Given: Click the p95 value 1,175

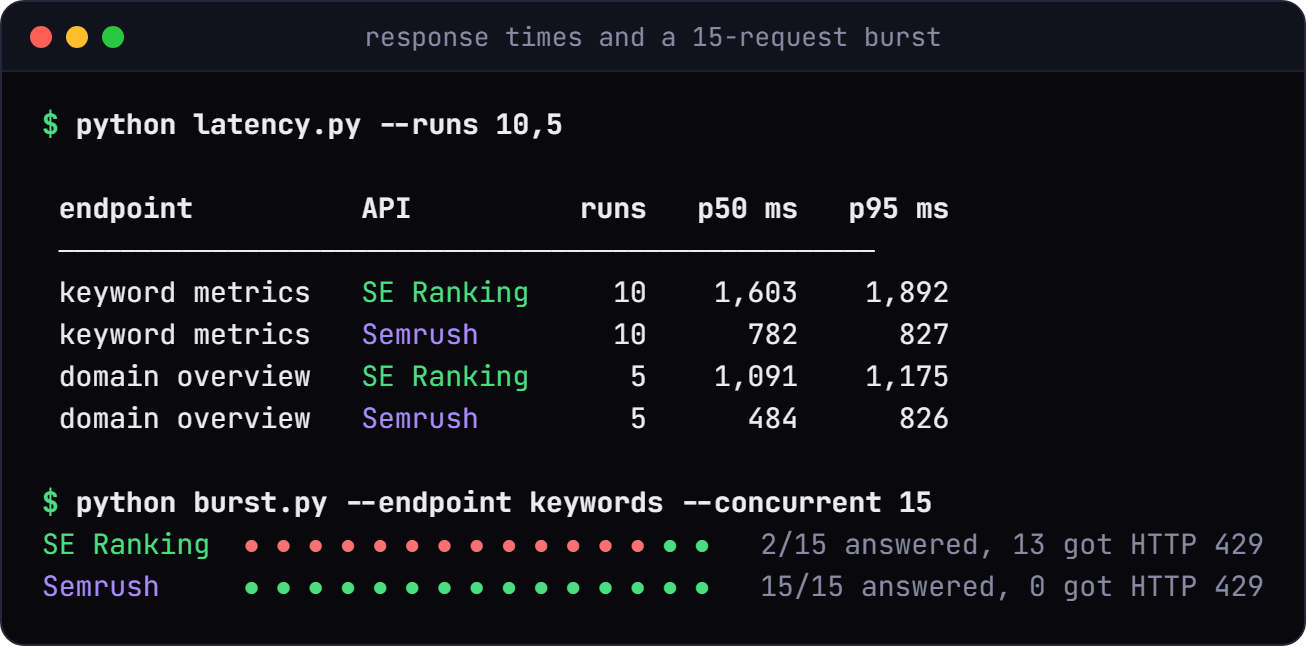Looking at the screenshot, I should [907, 377].
